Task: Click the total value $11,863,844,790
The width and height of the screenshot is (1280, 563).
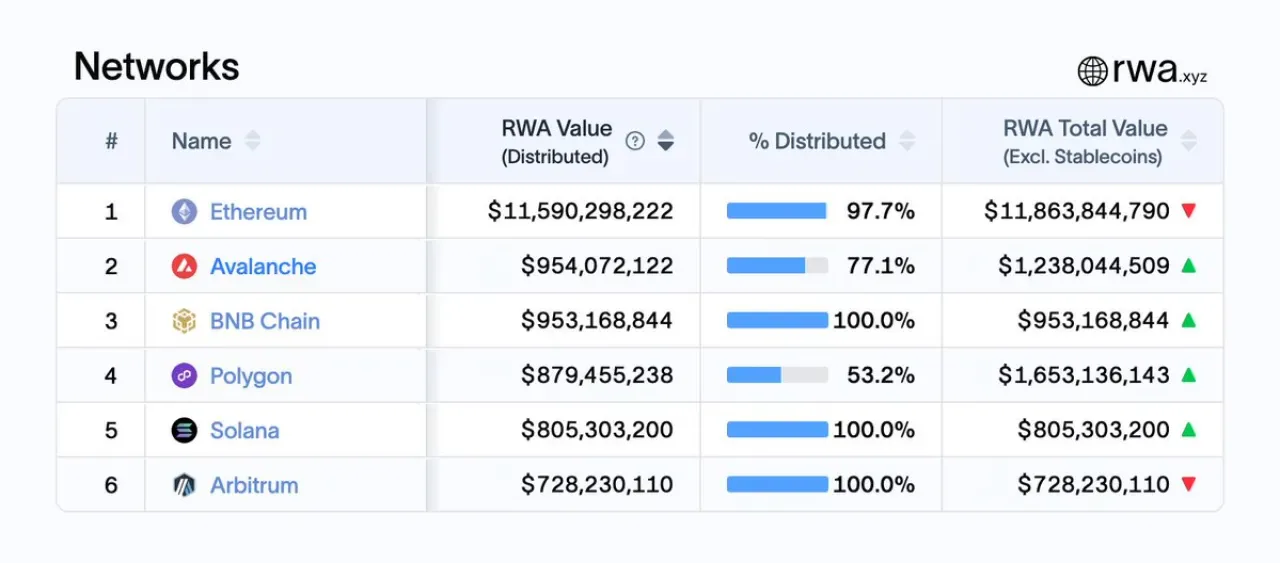Action: click(x=1076, y=211)
